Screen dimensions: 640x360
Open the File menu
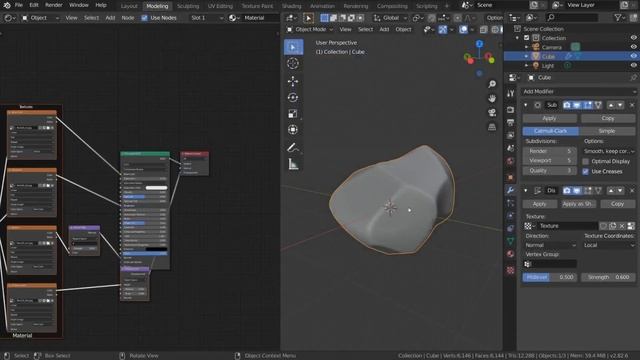(19, 5)
